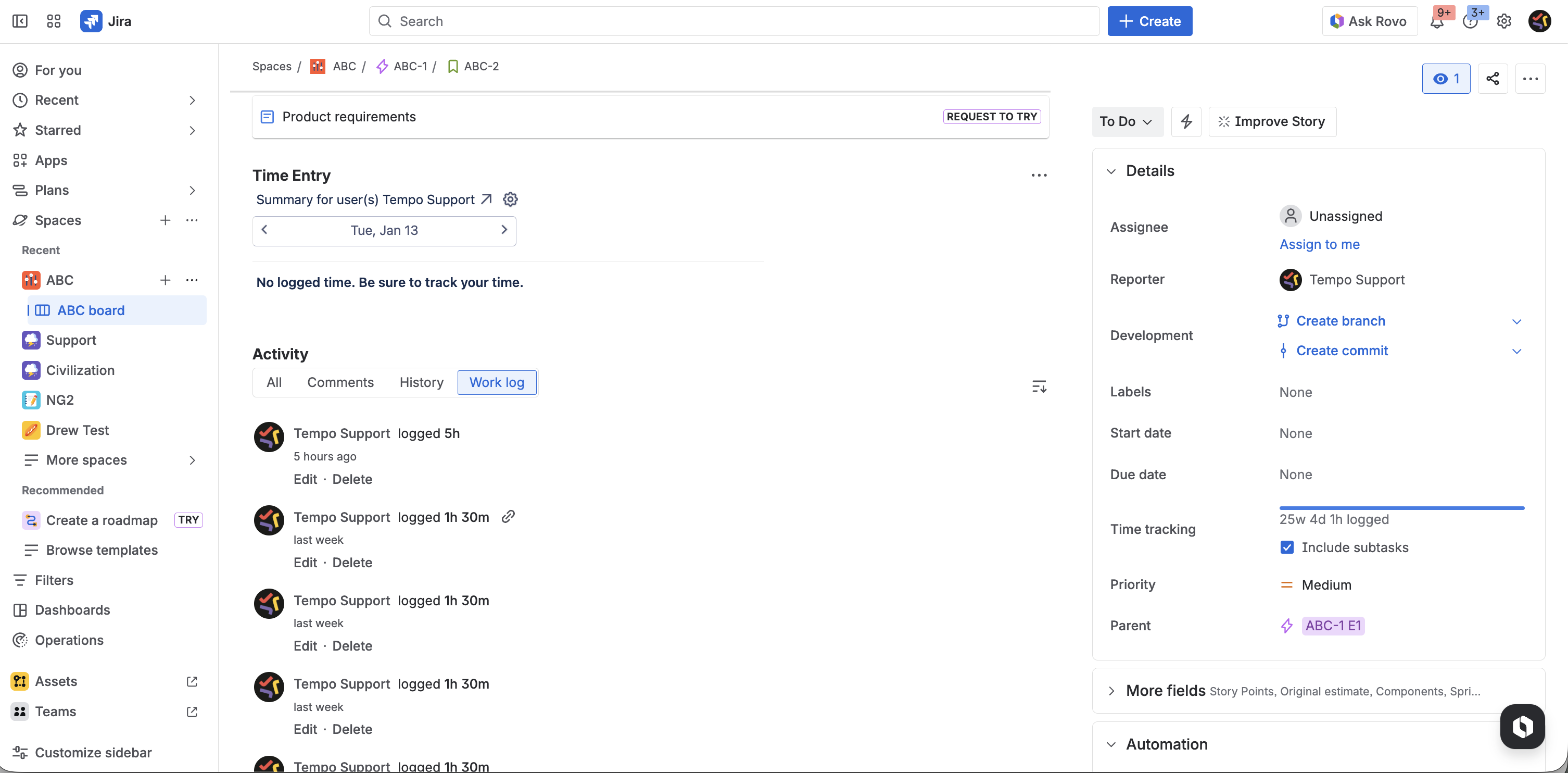
Task: Copy link icon beside logged 1h 30m
Action: point(508,517)
